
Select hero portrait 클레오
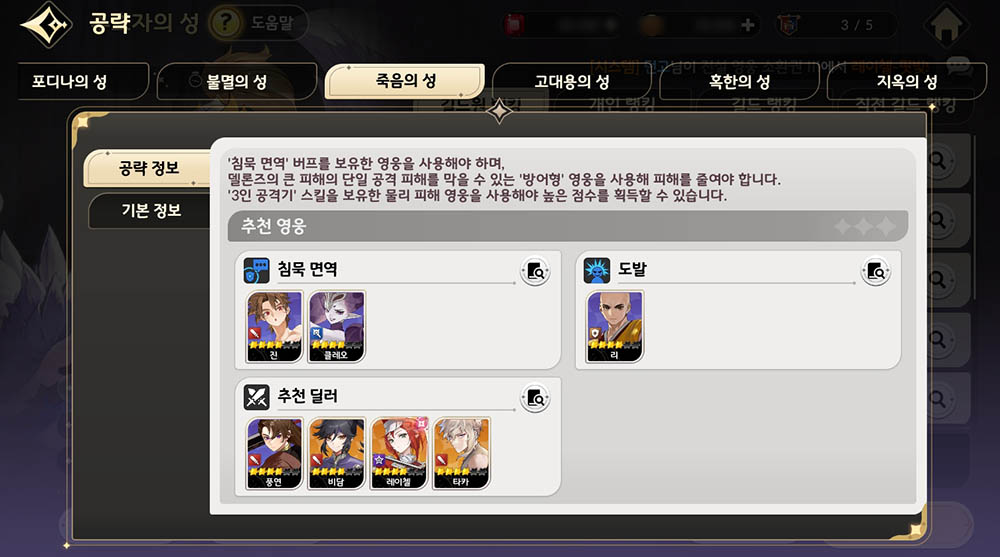point(337,327)
